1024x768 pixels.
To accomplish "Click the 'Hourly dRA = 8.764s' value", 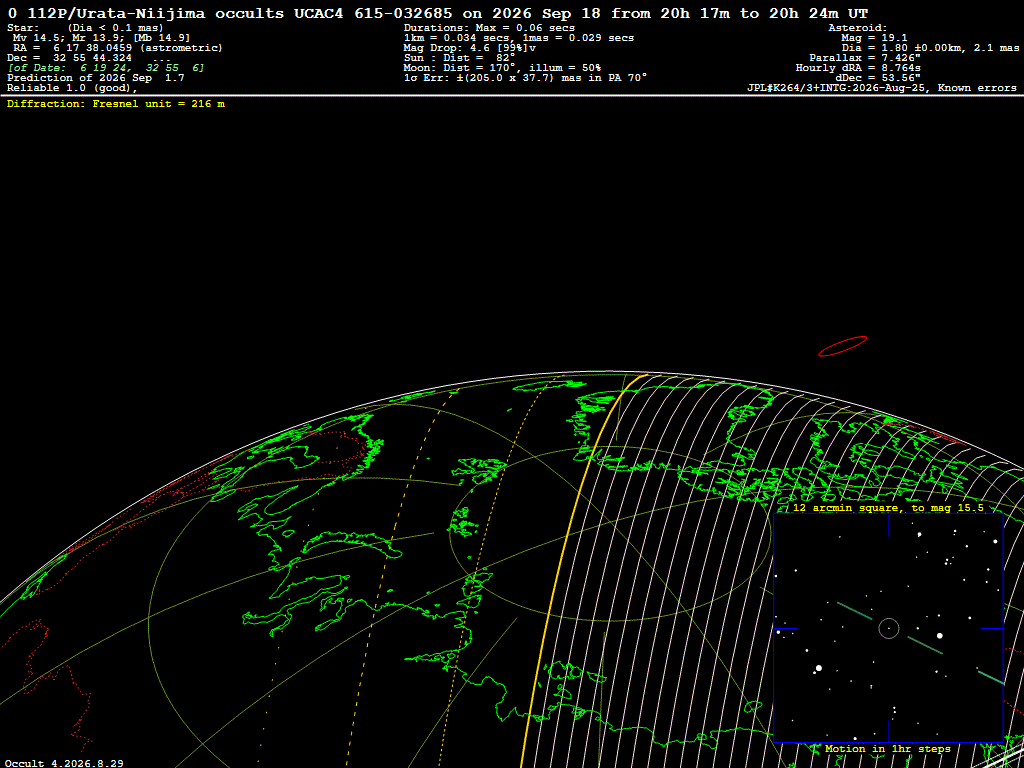I will [858, 68].
